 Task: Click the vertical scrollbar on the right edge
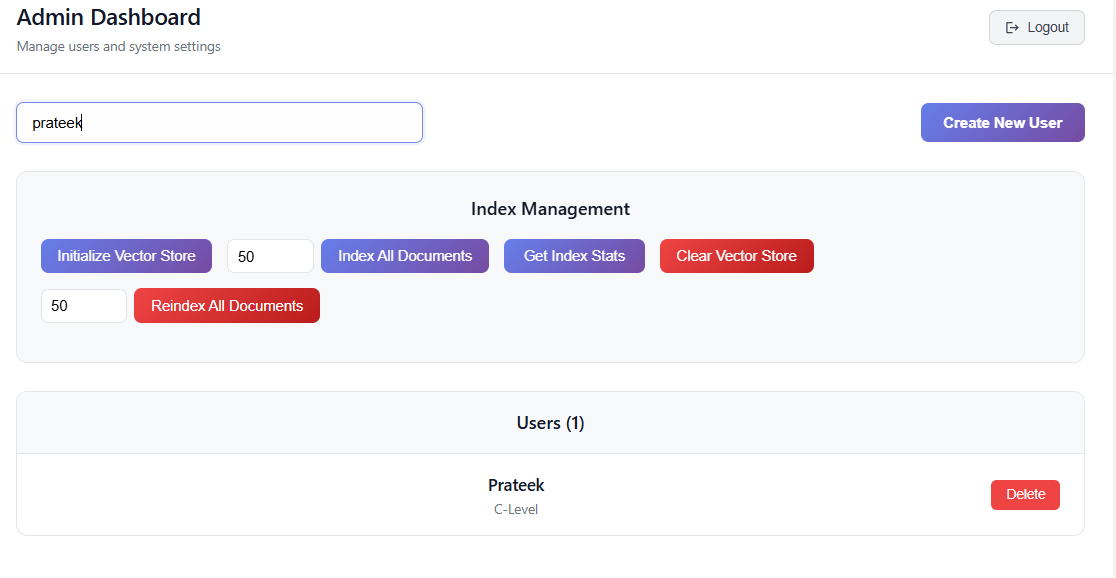click(x=1114, y=289)
